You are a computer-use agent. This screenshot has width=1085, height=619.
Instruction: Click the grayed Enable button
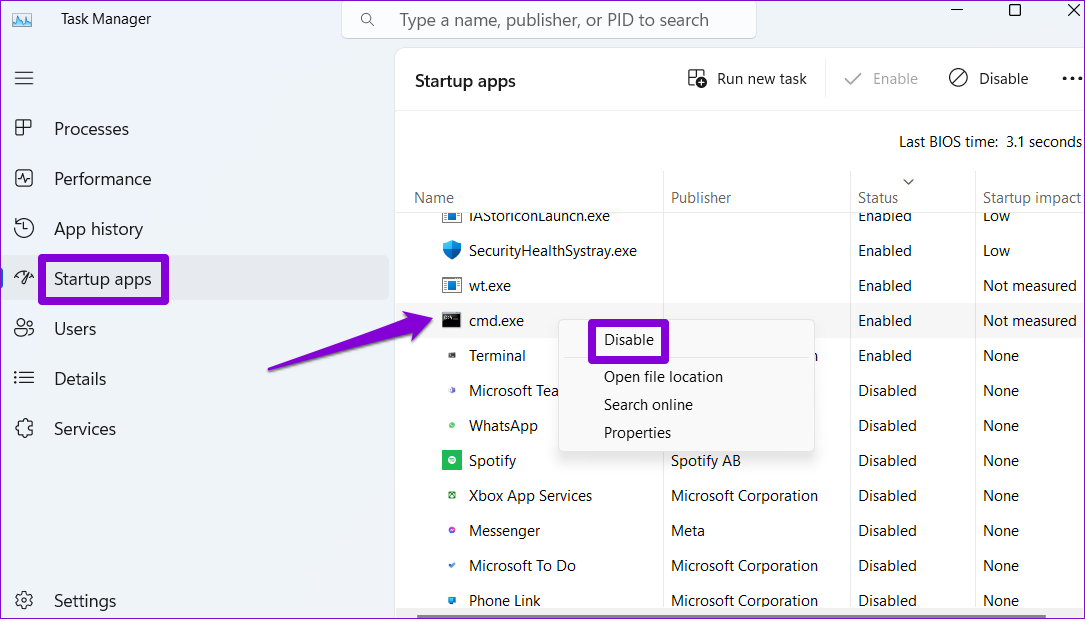[x=880, y=78]
